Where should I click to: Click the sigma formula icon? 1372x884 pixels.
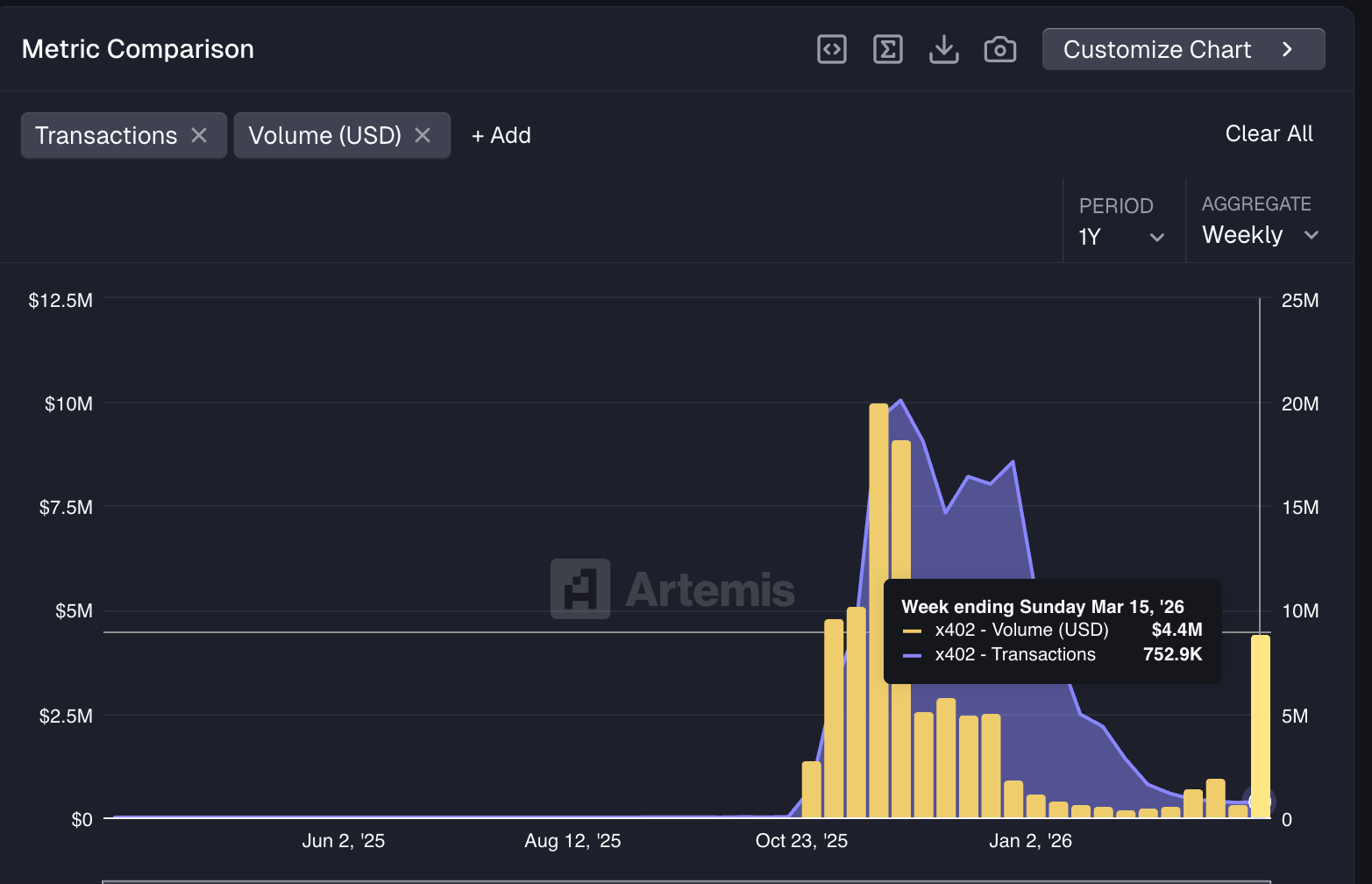click(x=887, y=49)
